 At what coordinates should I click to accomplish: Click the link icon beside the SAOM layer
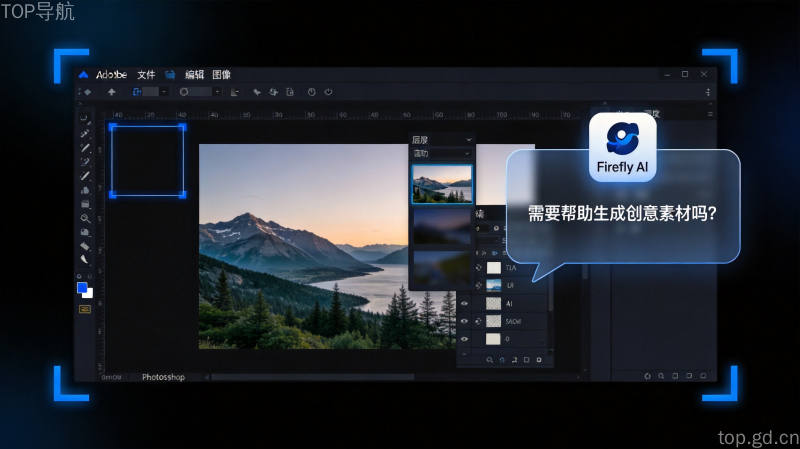click(478, 321)
